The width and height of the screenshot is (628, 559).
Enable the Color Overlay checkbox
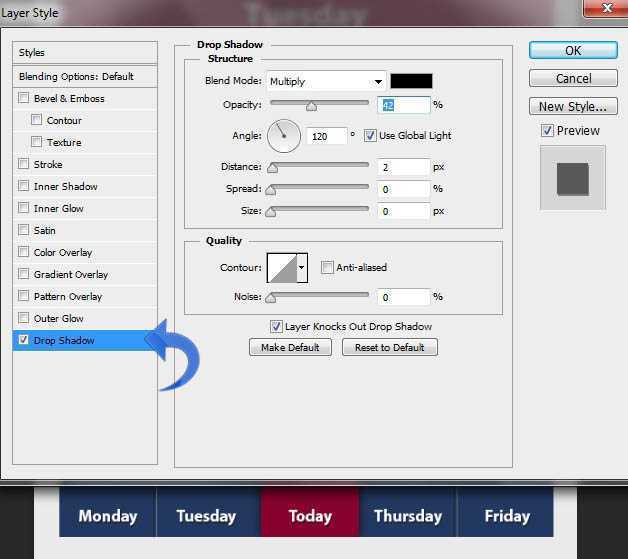point(24,252)
